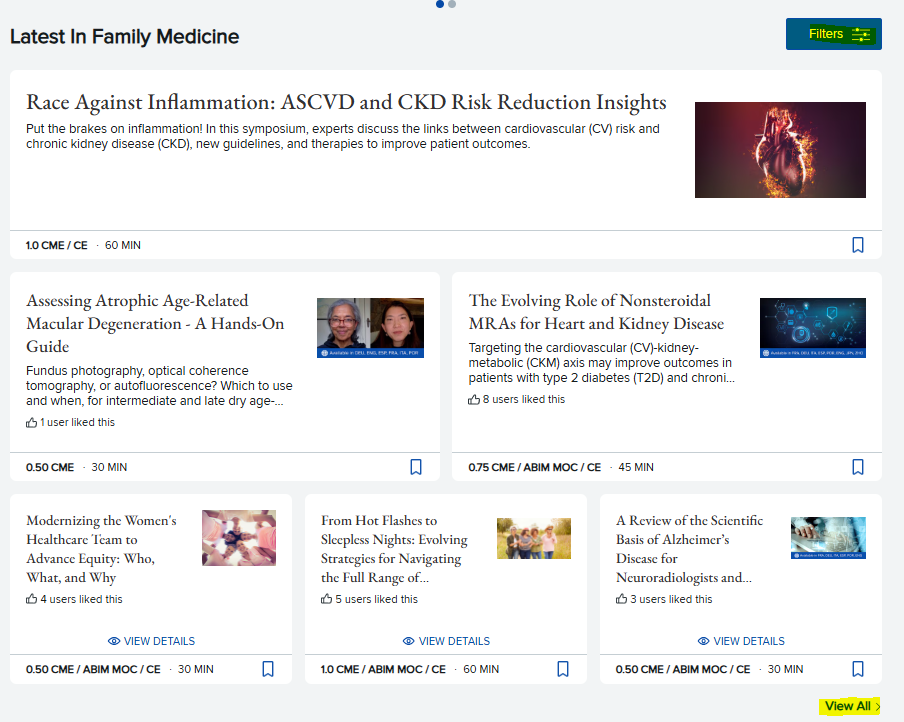The image size is (904, 722).
Task: Click thumbs-up on Nonsteroidal MRAs course
Action: pyautogui.click(x=474, y=400)
